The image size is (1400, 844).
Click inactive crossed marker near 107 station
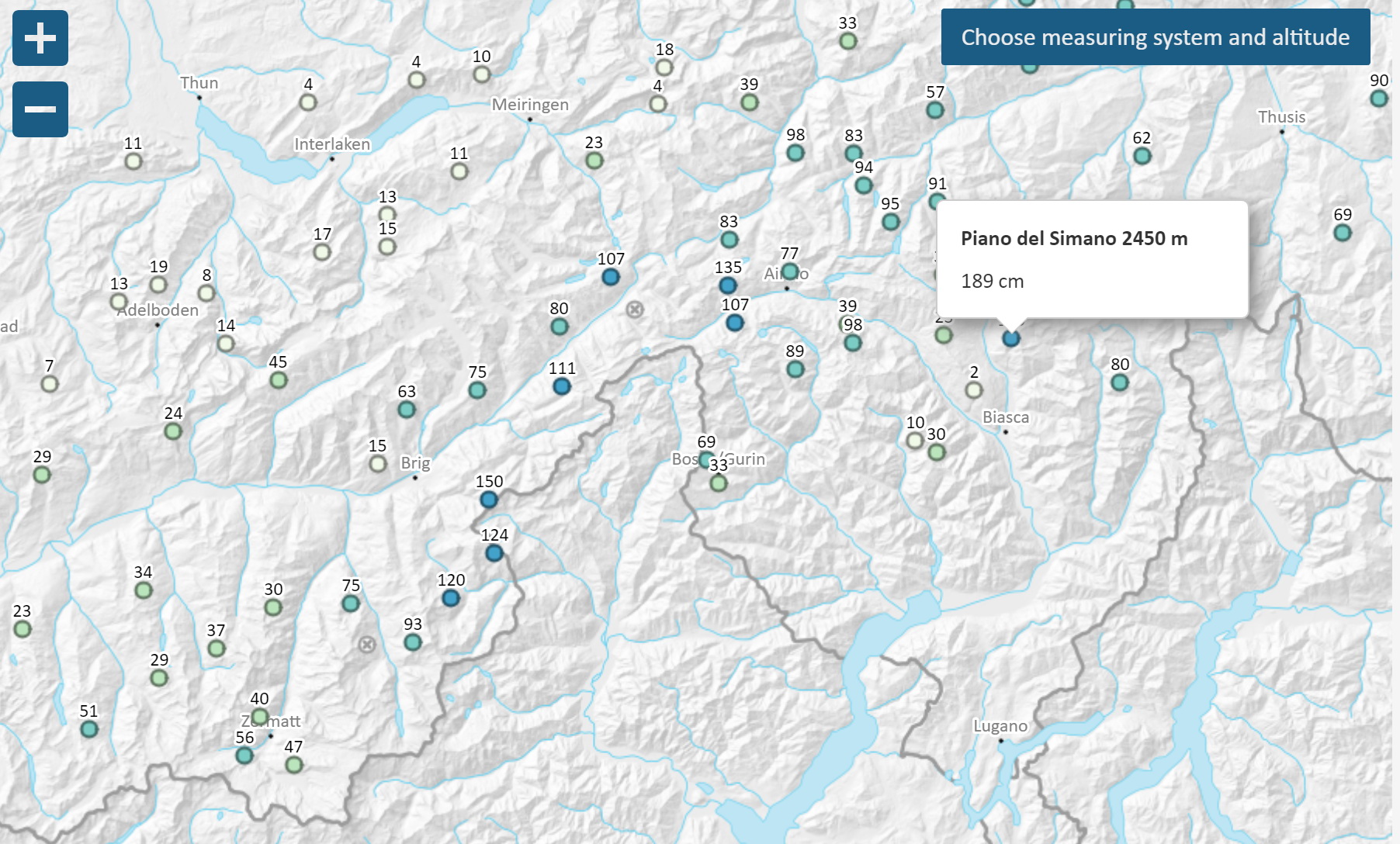(x=635, y=310)
